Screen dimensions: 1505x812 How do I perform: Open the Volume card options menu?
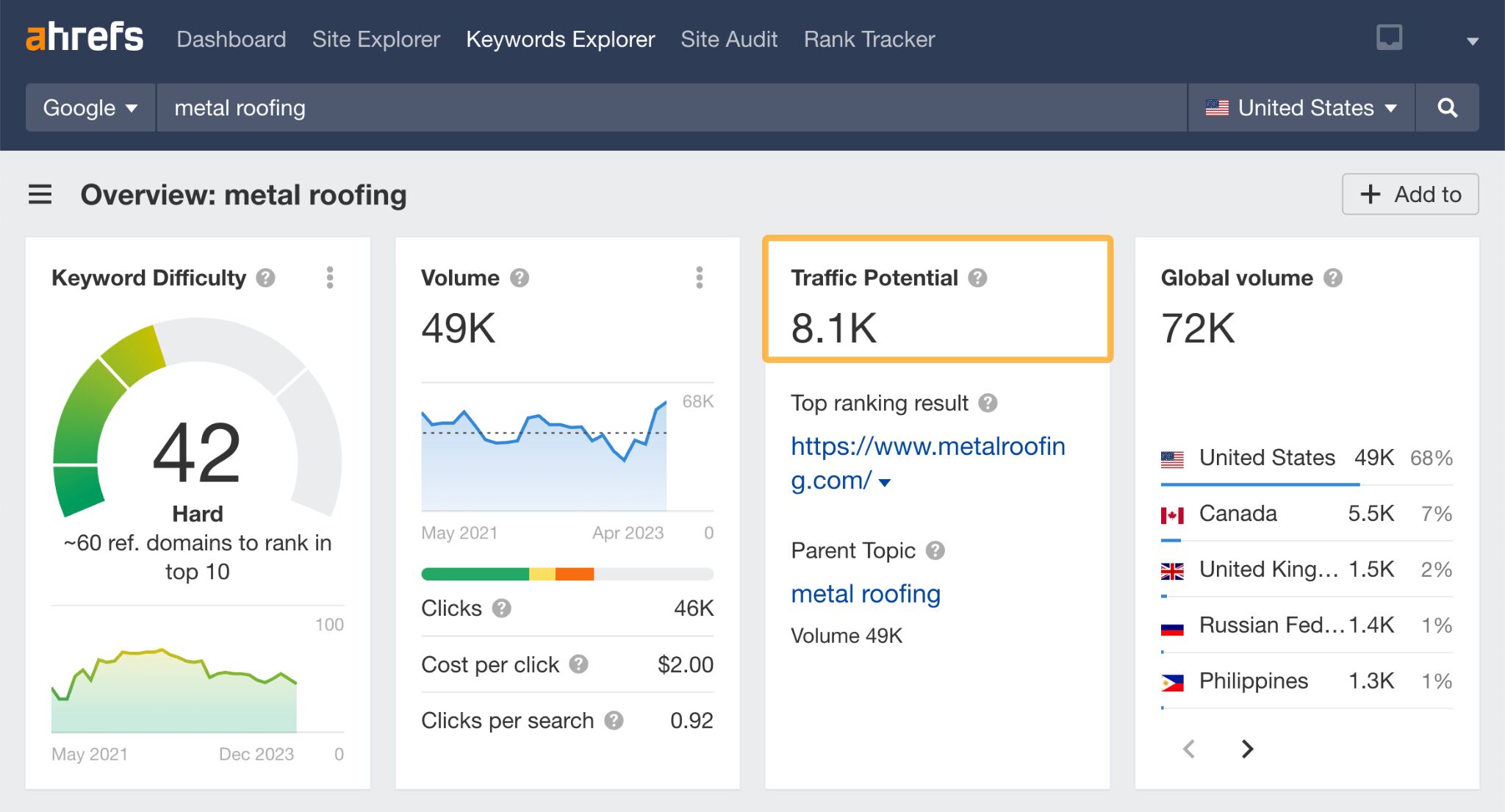(699, 278)
